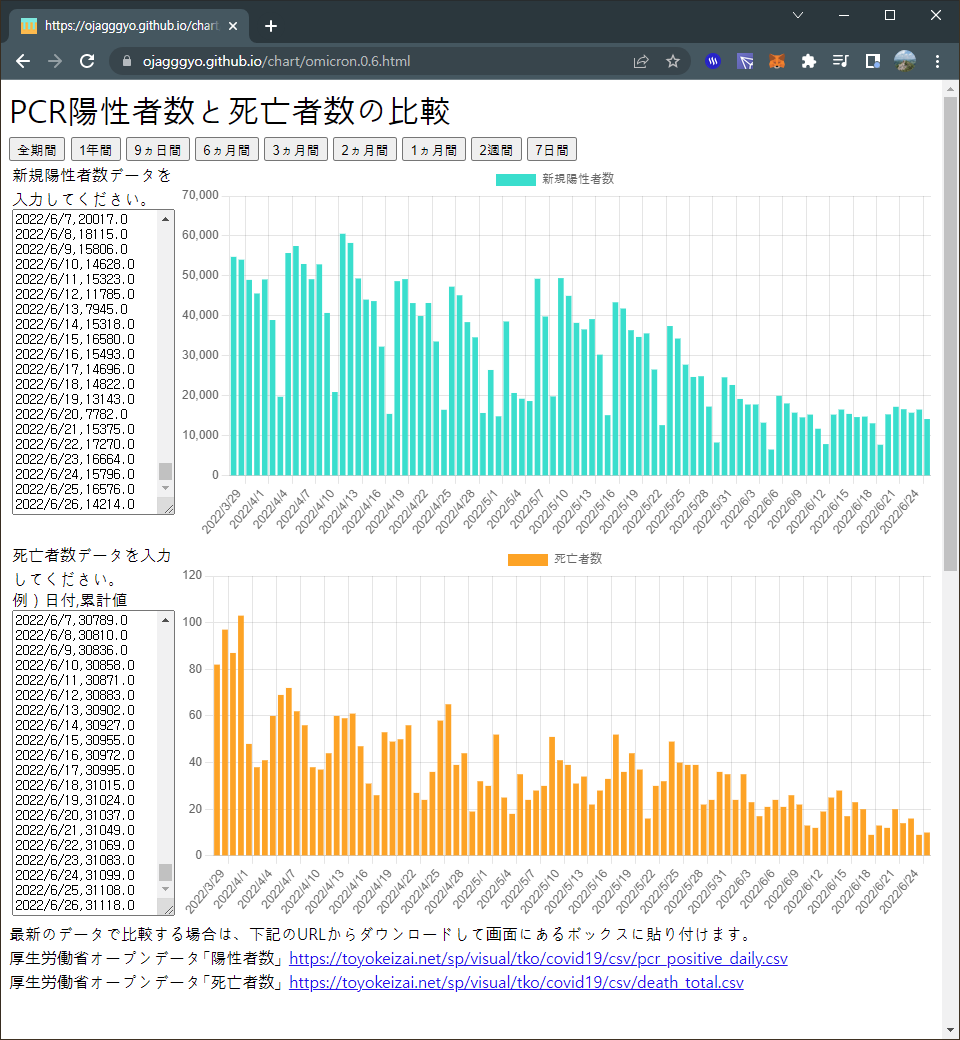The width and height of the screenshot is (960, 1040).
Task: Open a new tab with plus
Action: click(271, 26)
